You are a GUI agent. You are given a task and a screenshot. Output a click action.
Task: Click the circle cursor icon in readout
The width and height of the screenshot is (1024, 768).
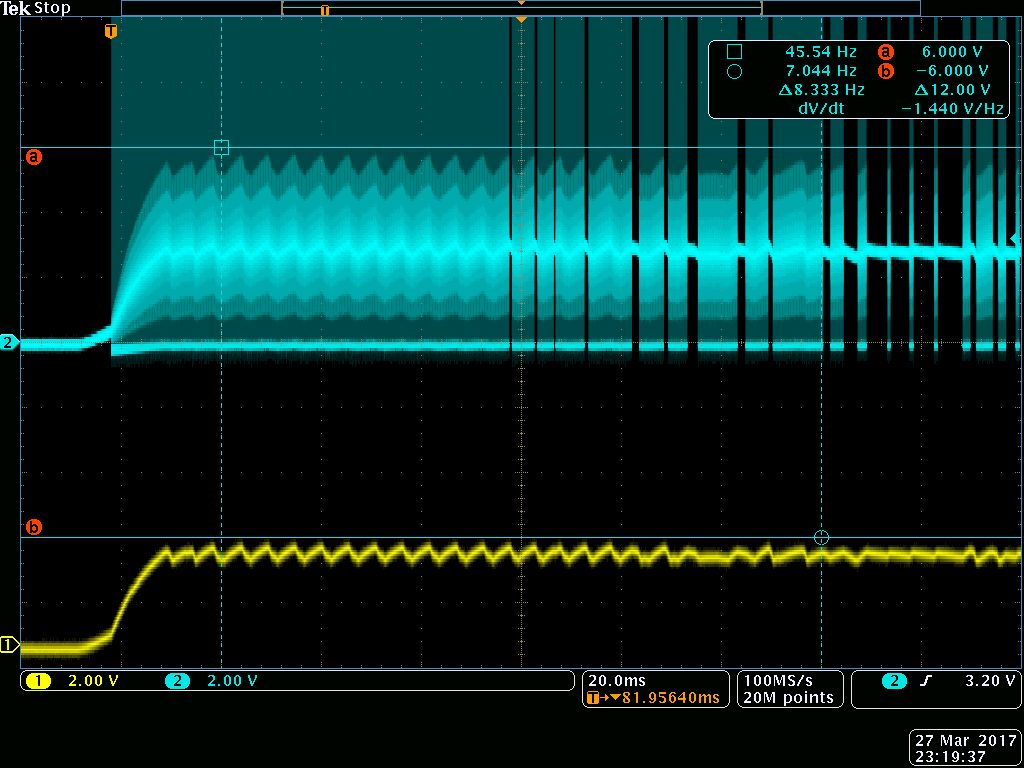point(734,71)
